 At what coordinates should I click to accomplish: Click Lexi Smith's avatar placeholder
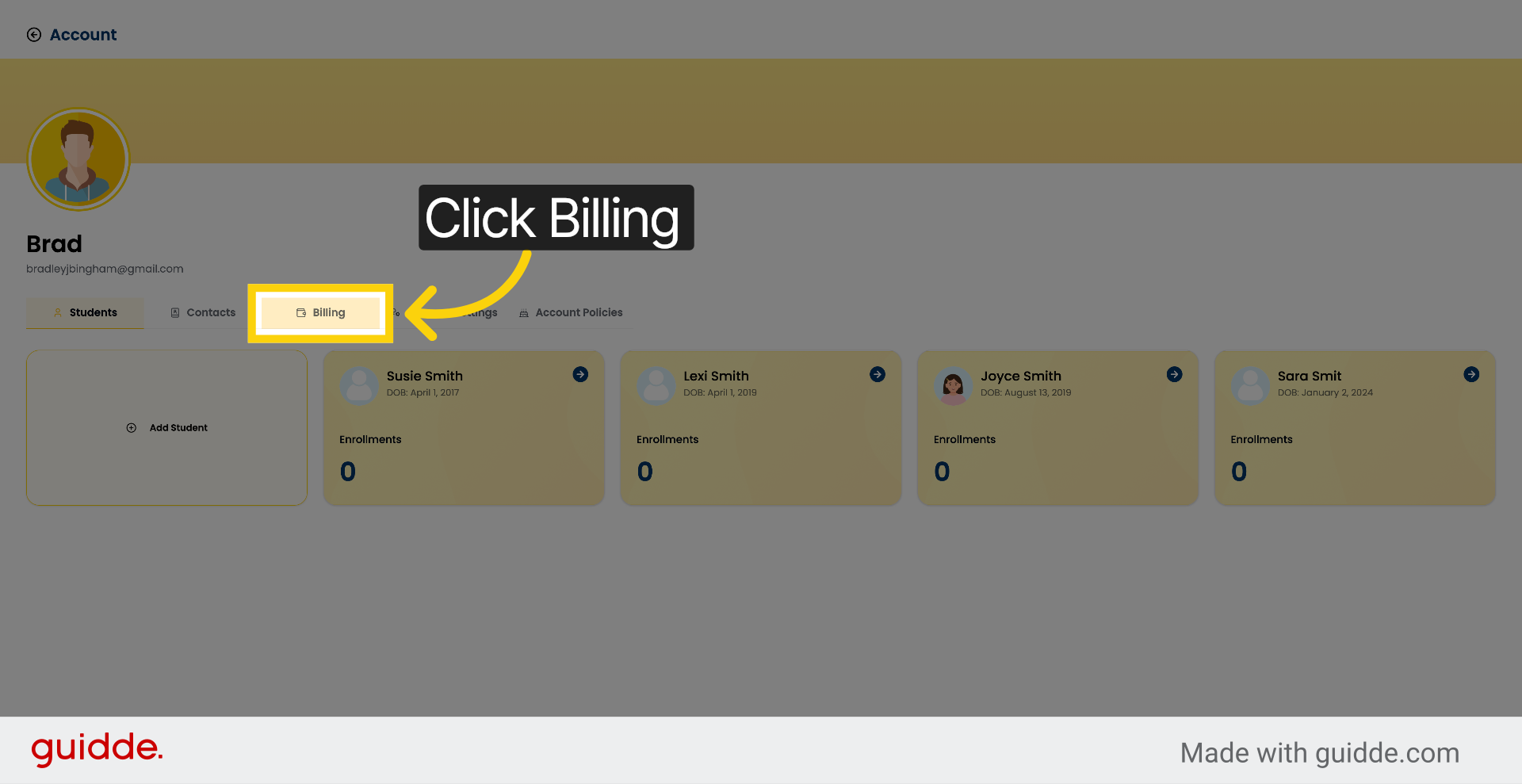656,386
